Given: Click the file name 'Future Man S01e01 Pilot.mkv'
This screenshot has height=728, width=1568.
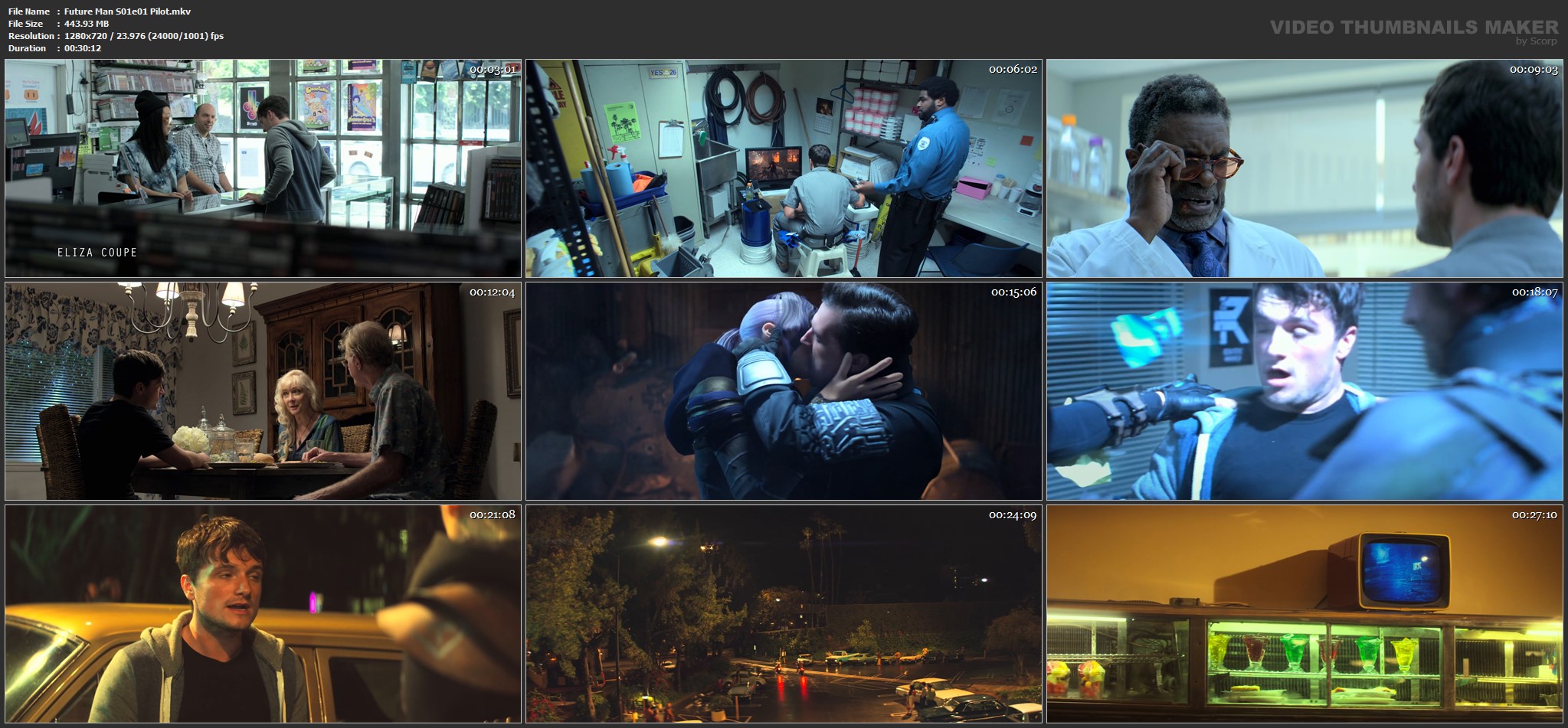Looking at the screenshot, I should tap(128, 11).
